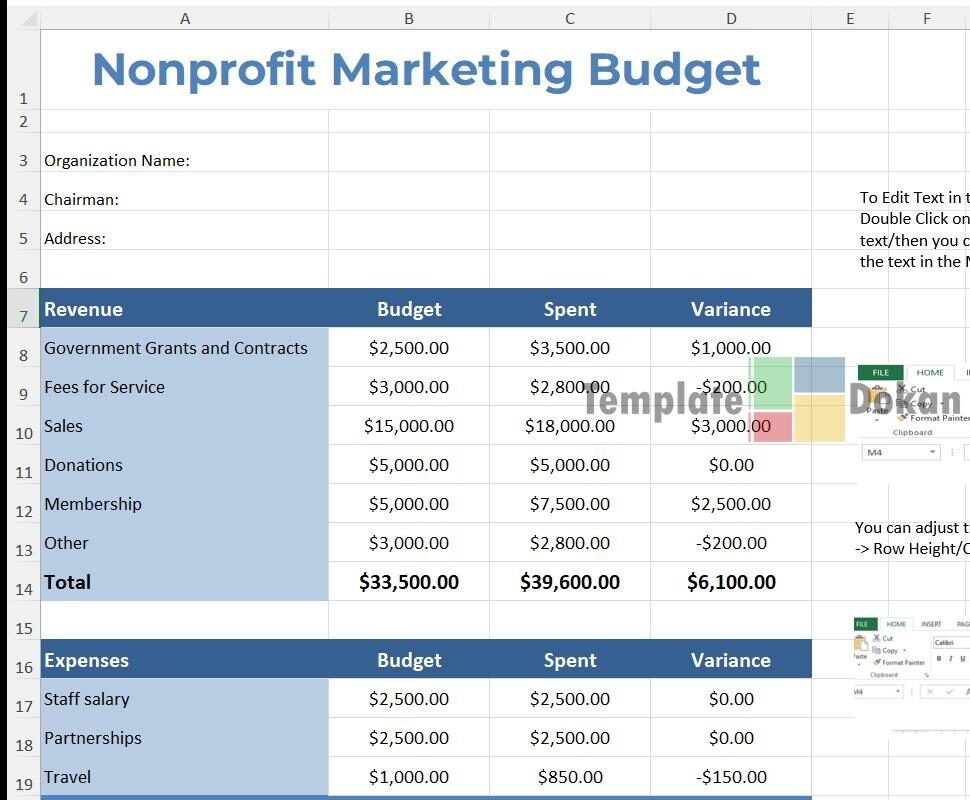The image size is (970, 800).
Task: Click the Cut scissors icon beside the Calibri font box
Action: (877, 638)
